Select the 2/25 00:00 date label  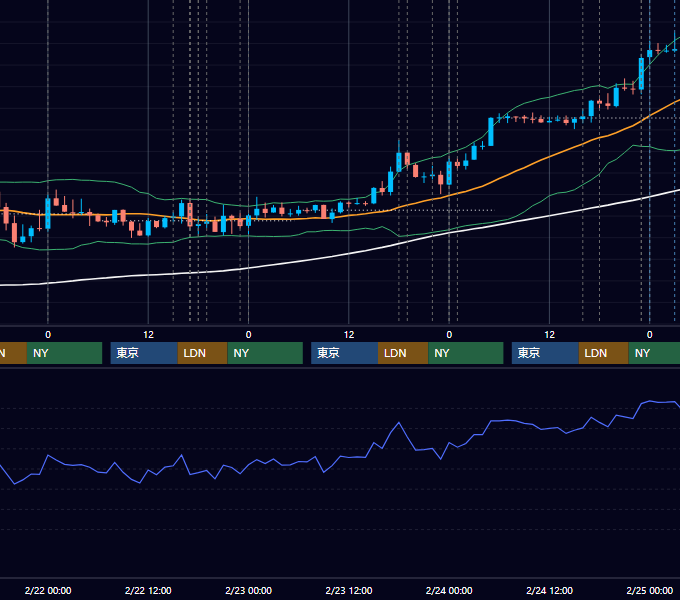click(650, 590)
